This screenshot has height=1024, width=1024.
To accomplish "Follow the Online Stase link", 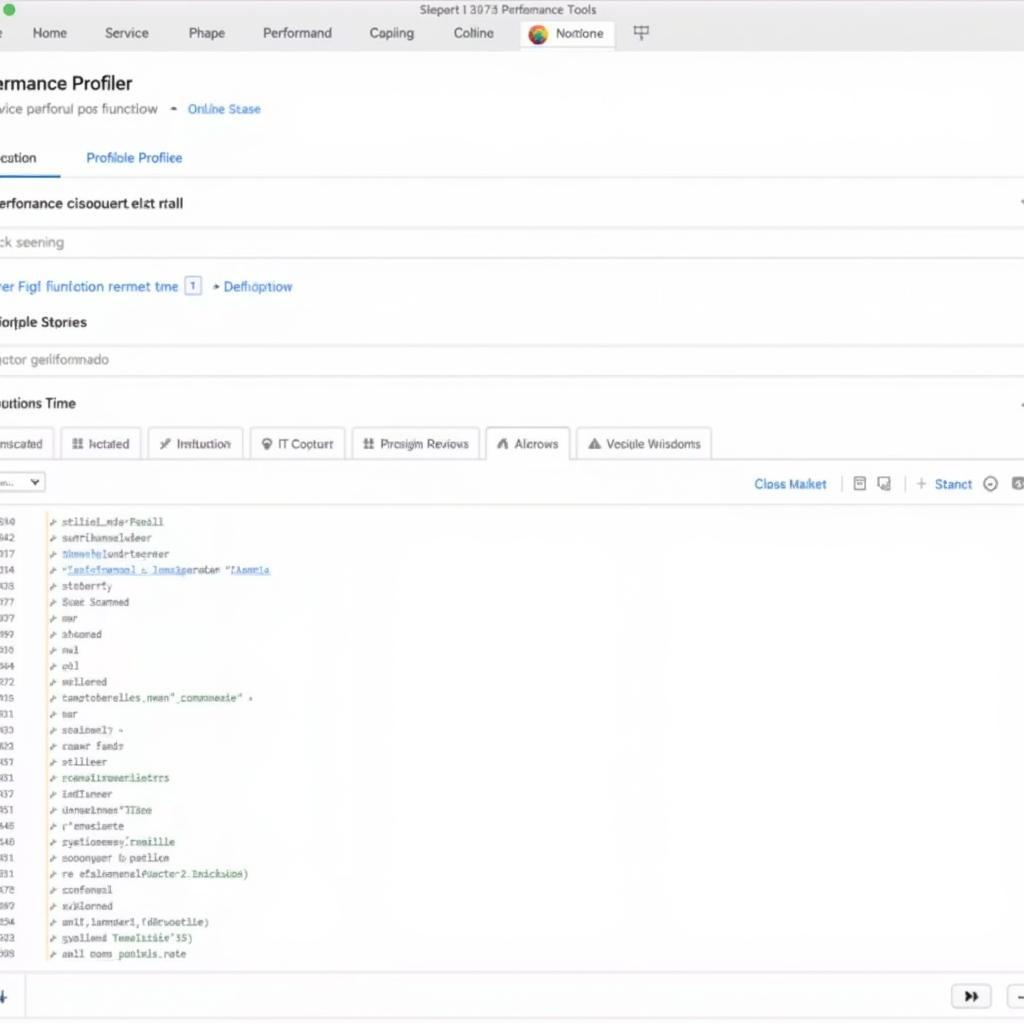I will tap(224, 109).
